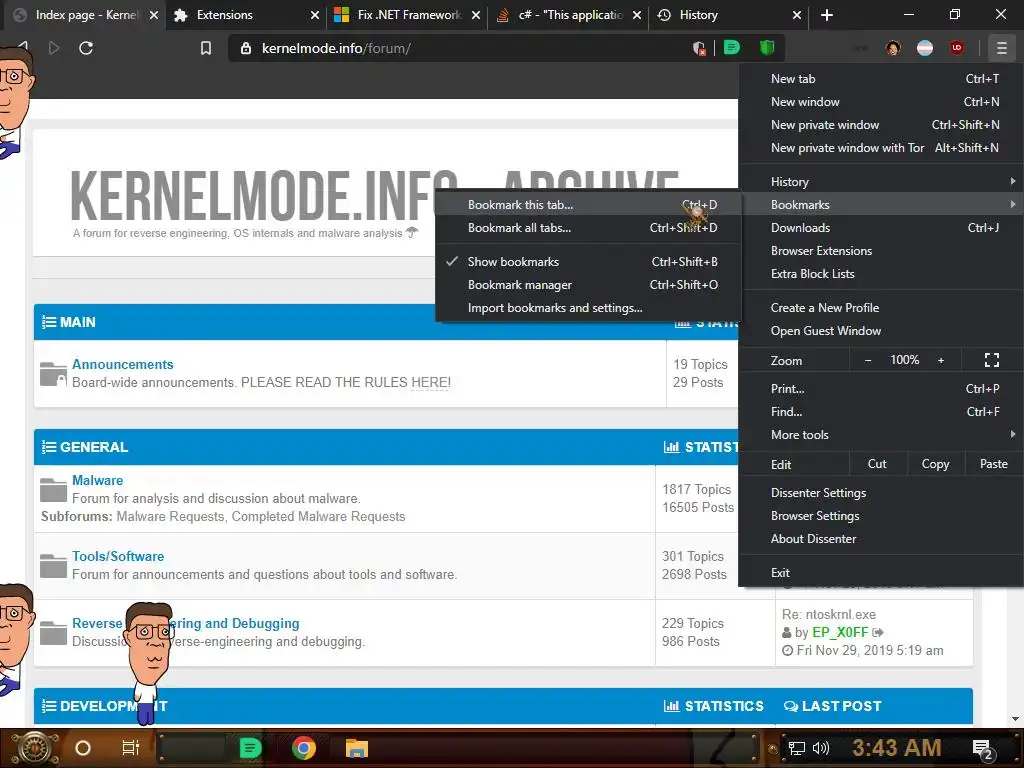1024x768 pixels.
Task: Click the Cut button in Edit row
Action: (877, 464)
